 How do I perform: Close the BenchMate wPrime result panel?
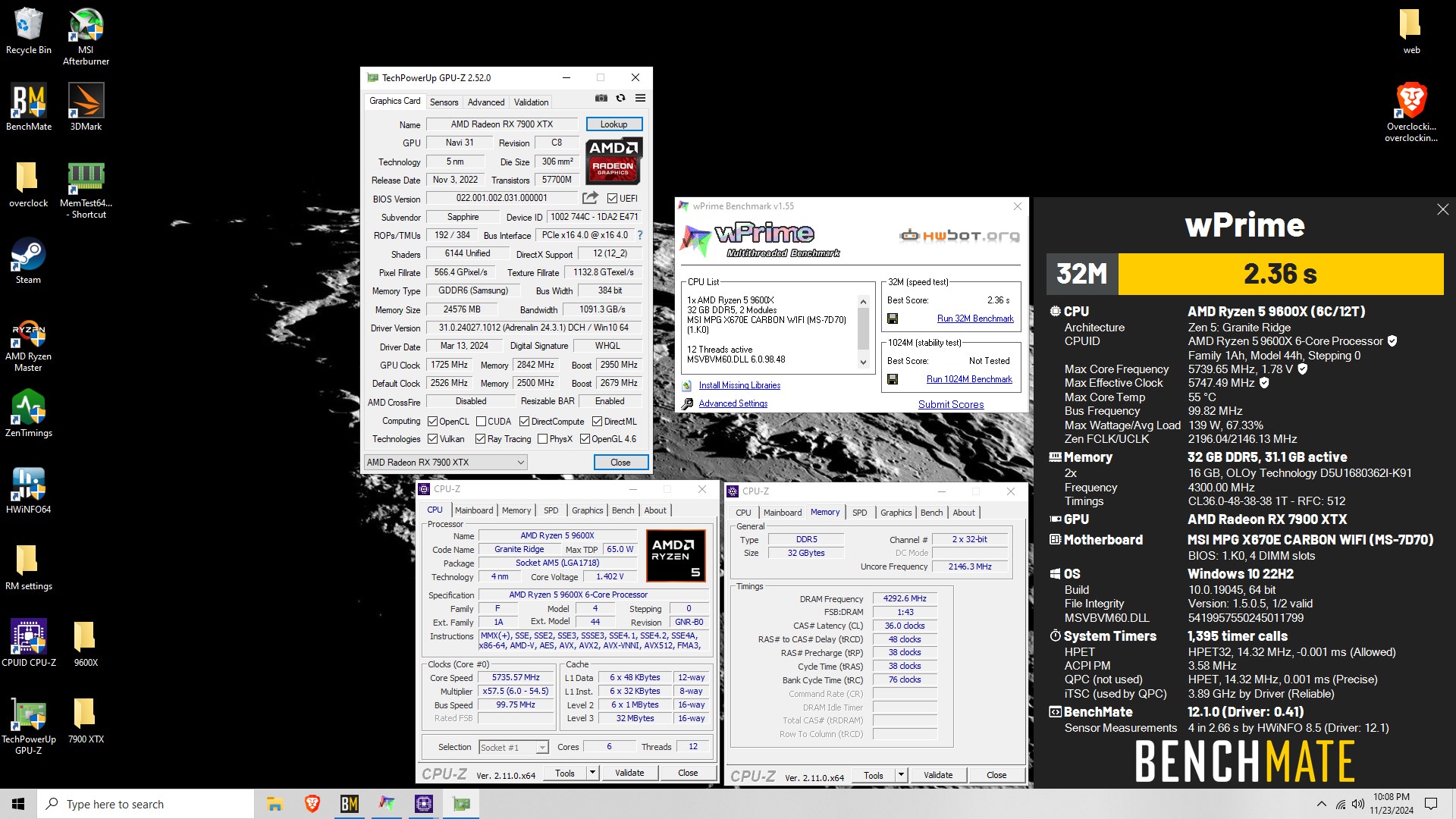[x=1442, y=209]
